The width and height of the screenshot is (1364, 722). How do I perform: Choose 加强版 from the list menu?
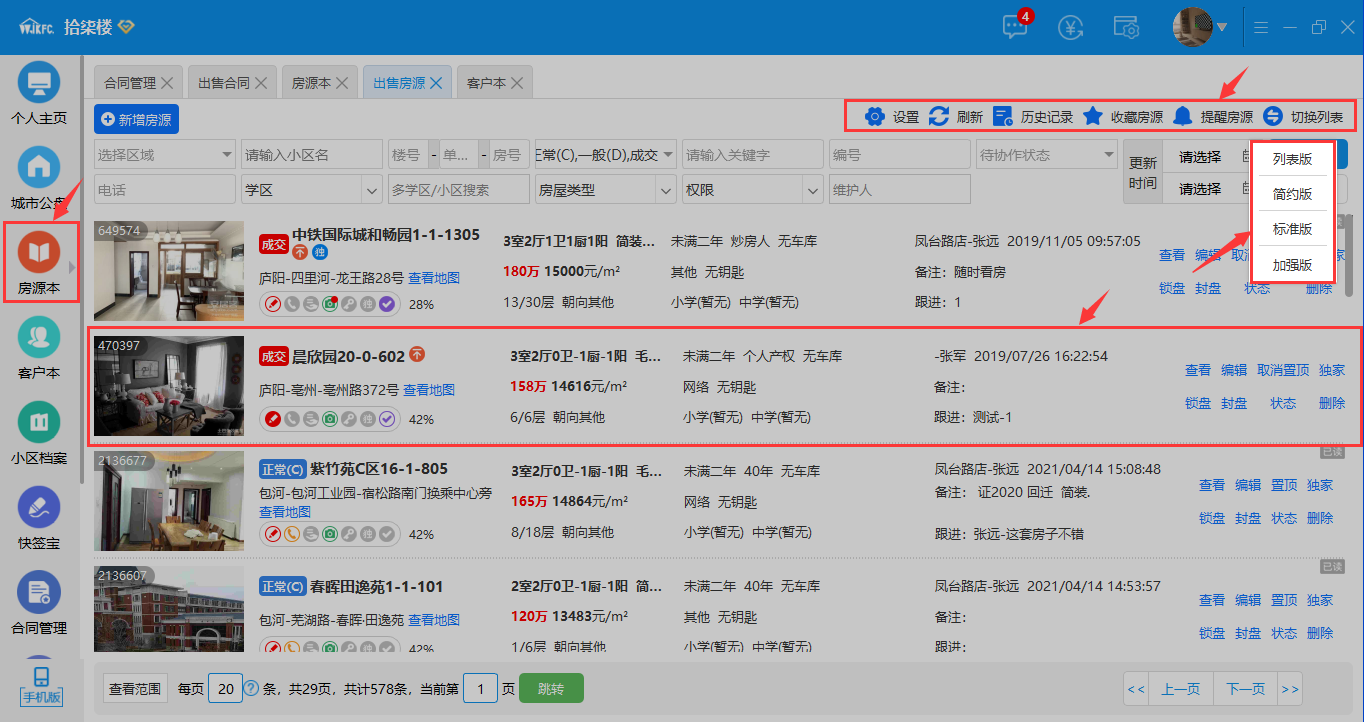pos(1292,265)
